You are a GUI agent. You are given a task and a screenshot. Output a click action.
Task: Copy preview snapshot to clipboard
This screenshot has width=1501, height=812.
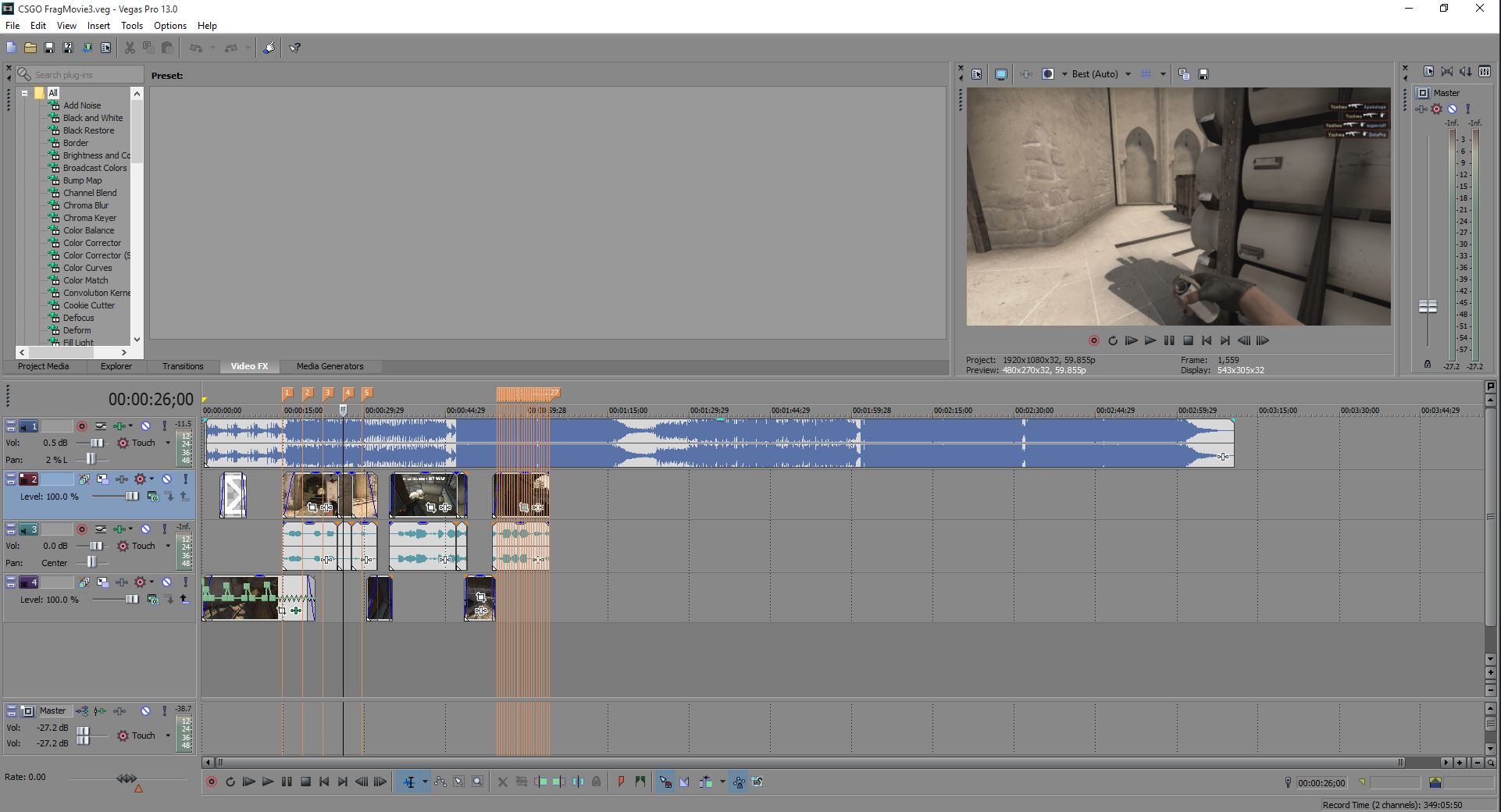(x=1184, y=74)
